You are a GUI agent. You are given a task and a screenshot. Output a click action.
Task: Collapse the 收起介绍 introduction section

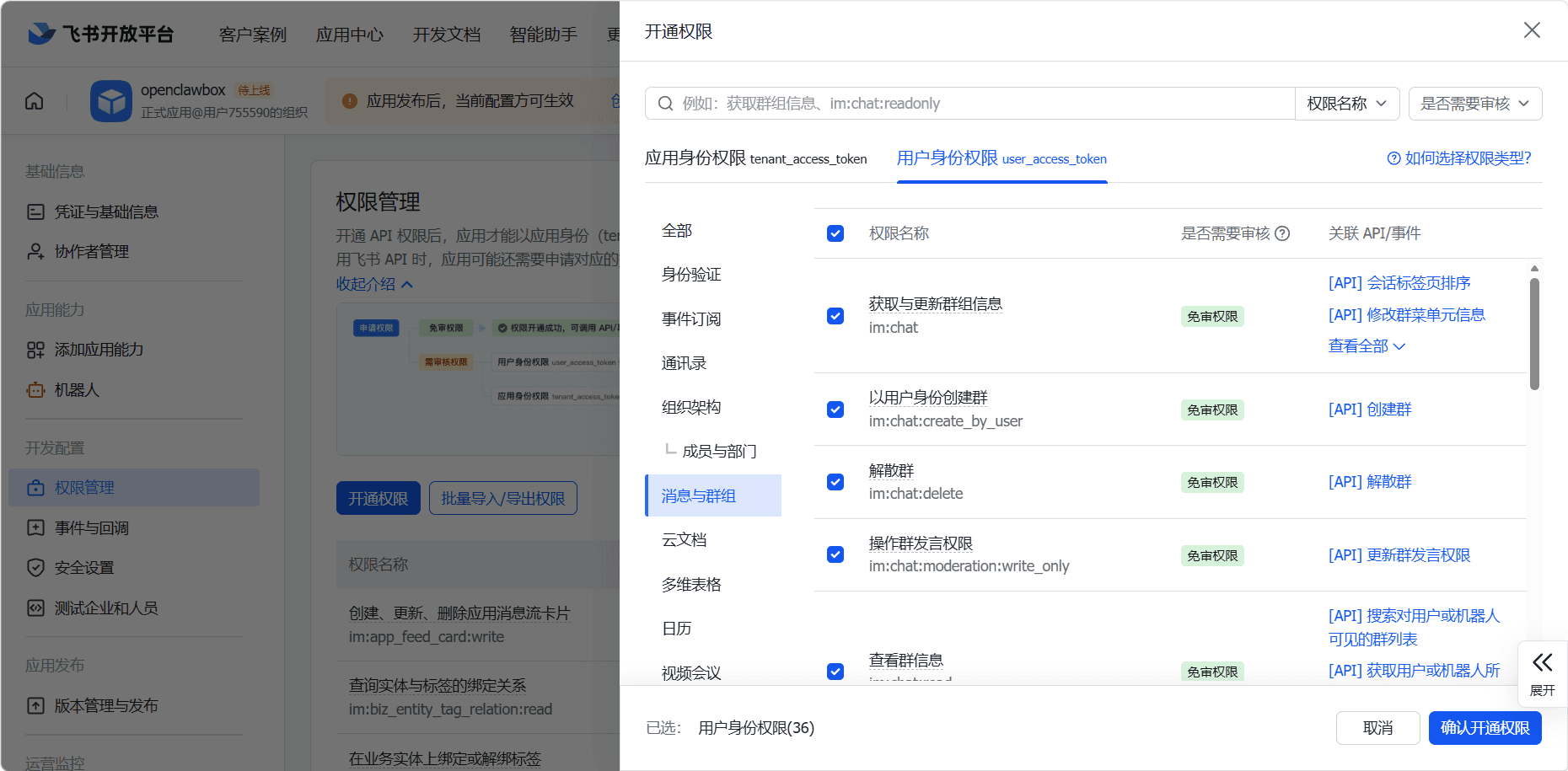pos(374,284)
